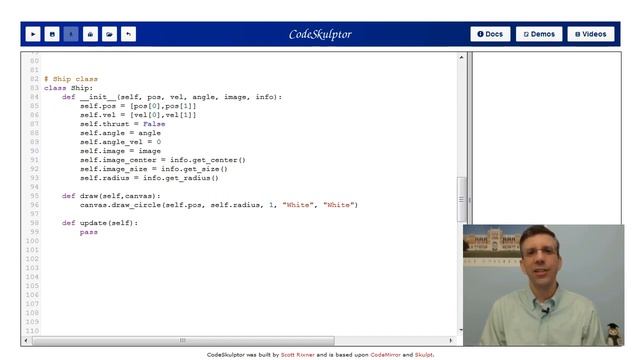Click the 'self.angle = angle' line
The image size is (640, 360).
120,133
